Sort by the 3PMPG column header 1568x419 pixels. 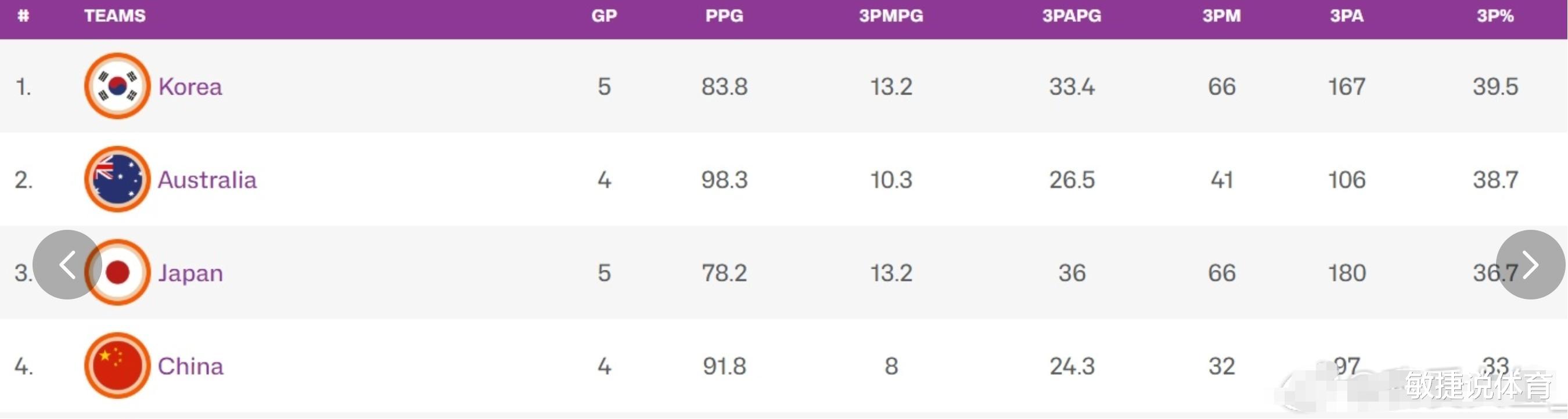(x=890, y=16)
